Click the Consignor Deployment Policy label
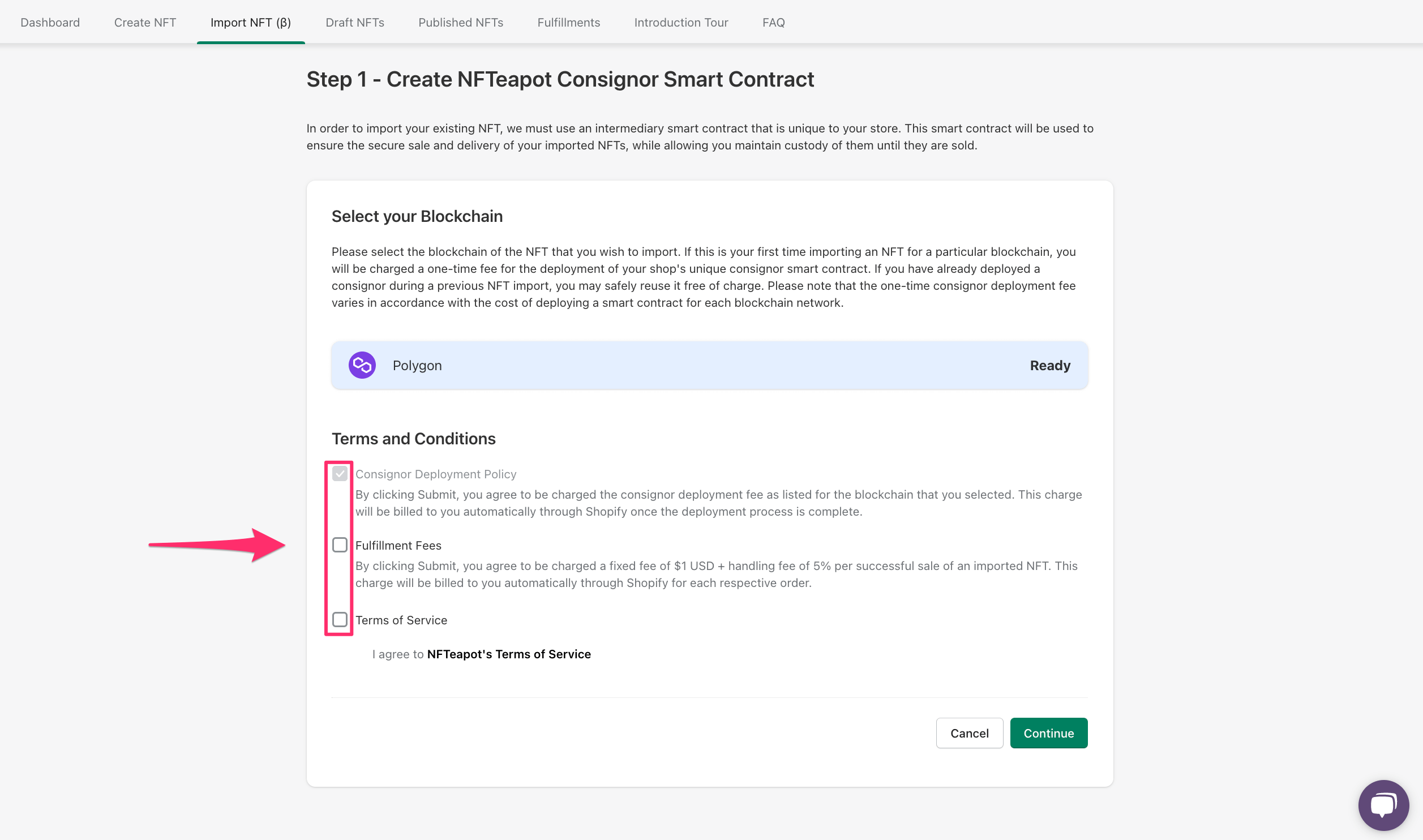Viewport: 1423px width, 840px height. pos(436,474)
